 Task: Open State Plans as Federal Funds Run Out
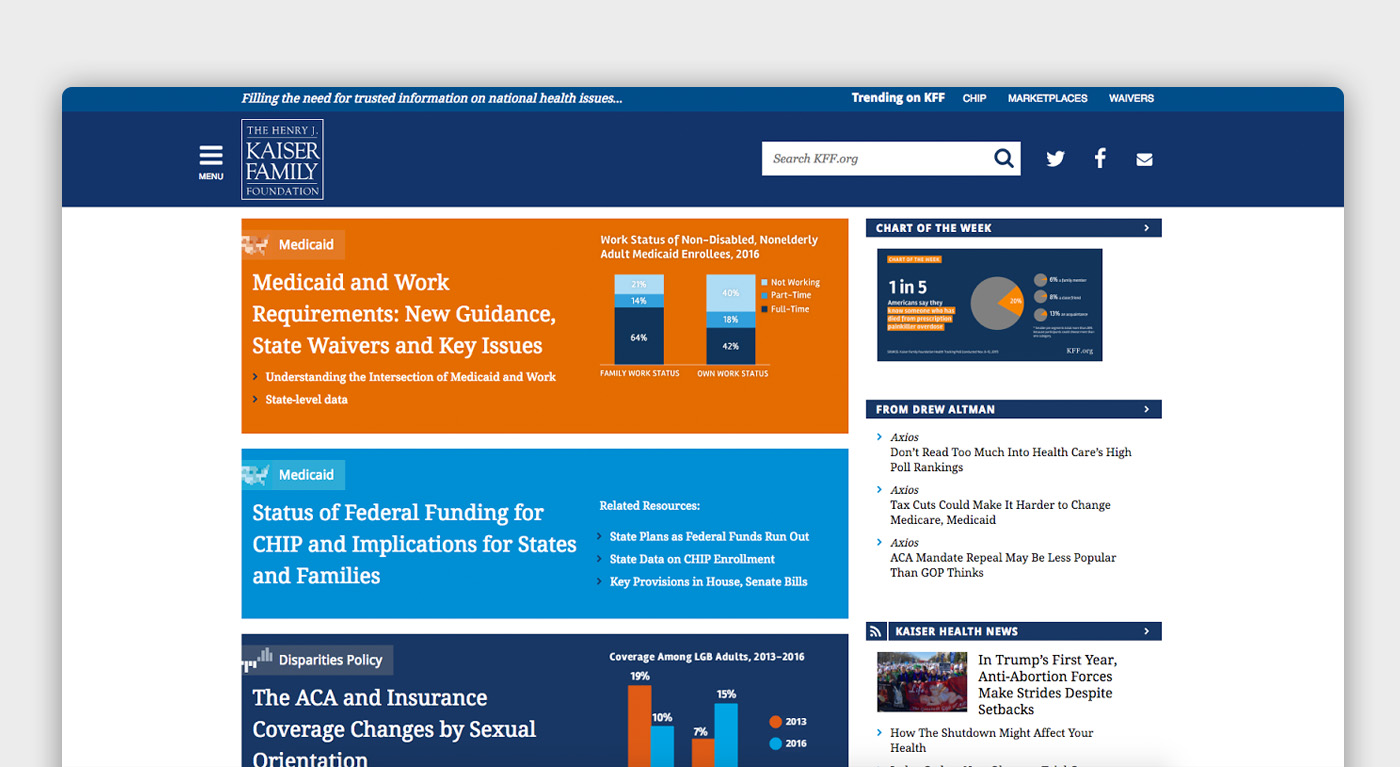point(709,536)
